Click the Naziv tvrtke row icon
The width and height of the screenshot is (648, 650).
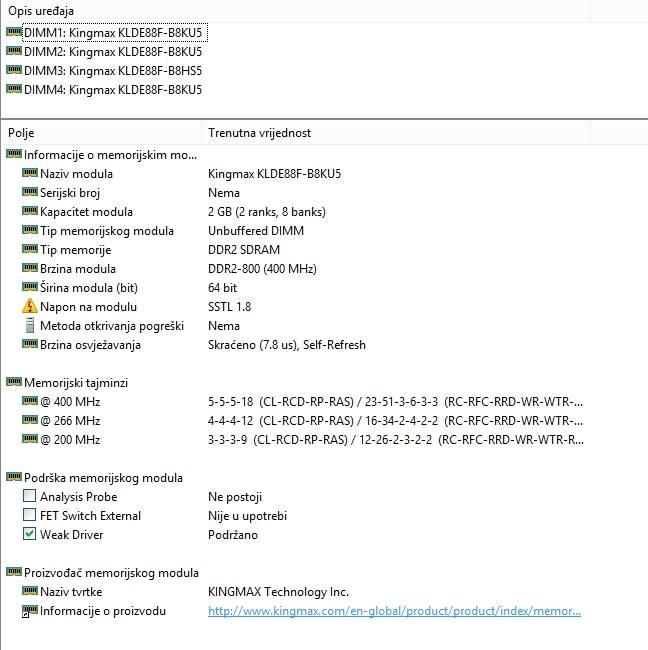tap(30, 591)
